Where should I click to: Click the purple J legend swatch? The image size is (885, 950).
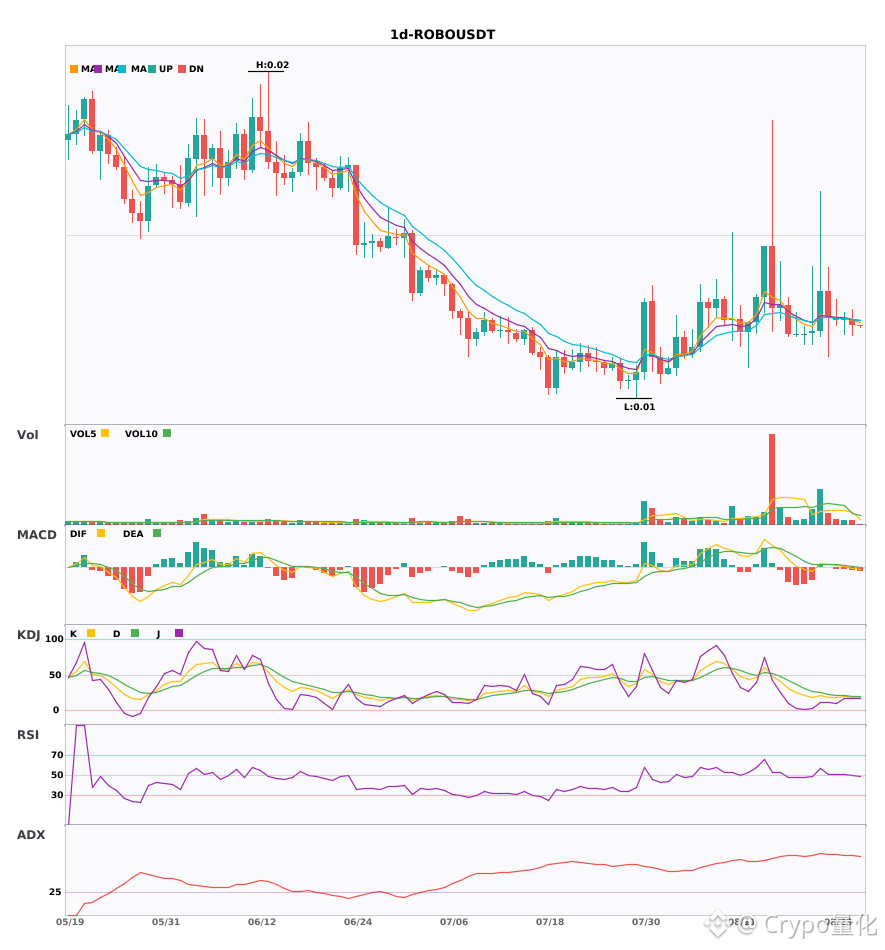click(x=179, y=633)
